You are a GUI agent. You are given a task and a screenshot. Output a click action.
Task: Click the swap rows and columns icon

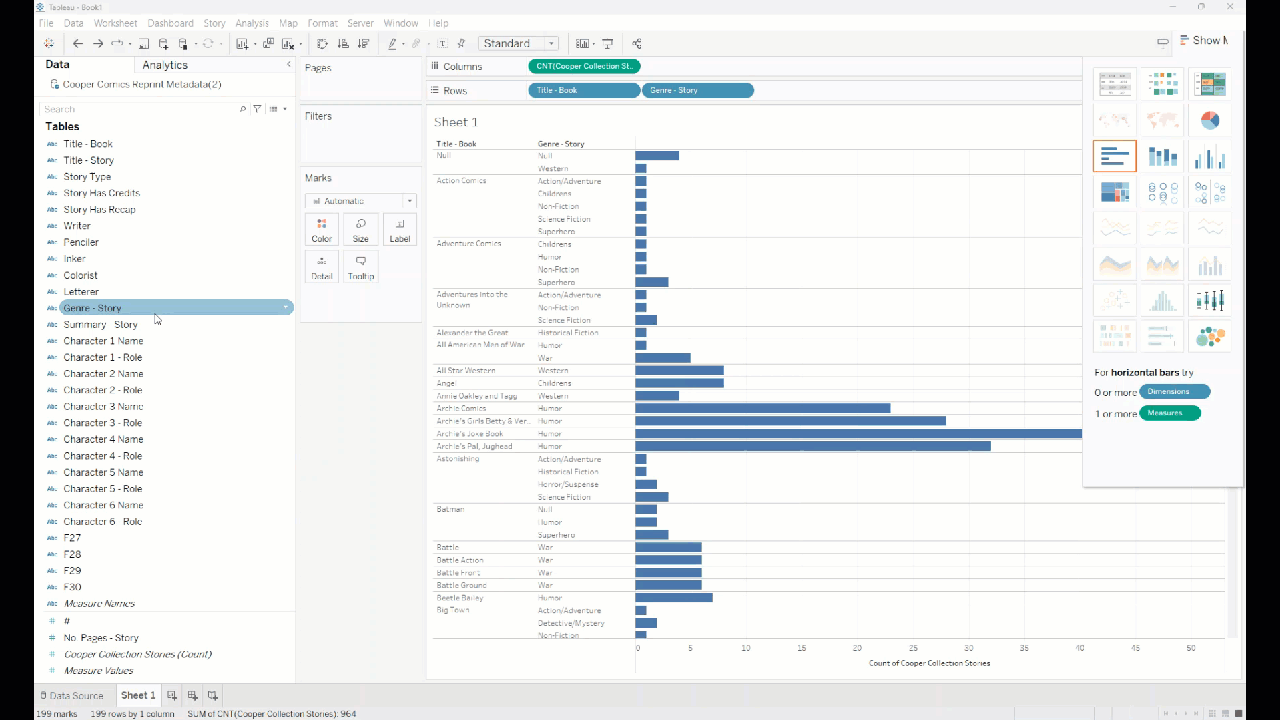[322, 44]
